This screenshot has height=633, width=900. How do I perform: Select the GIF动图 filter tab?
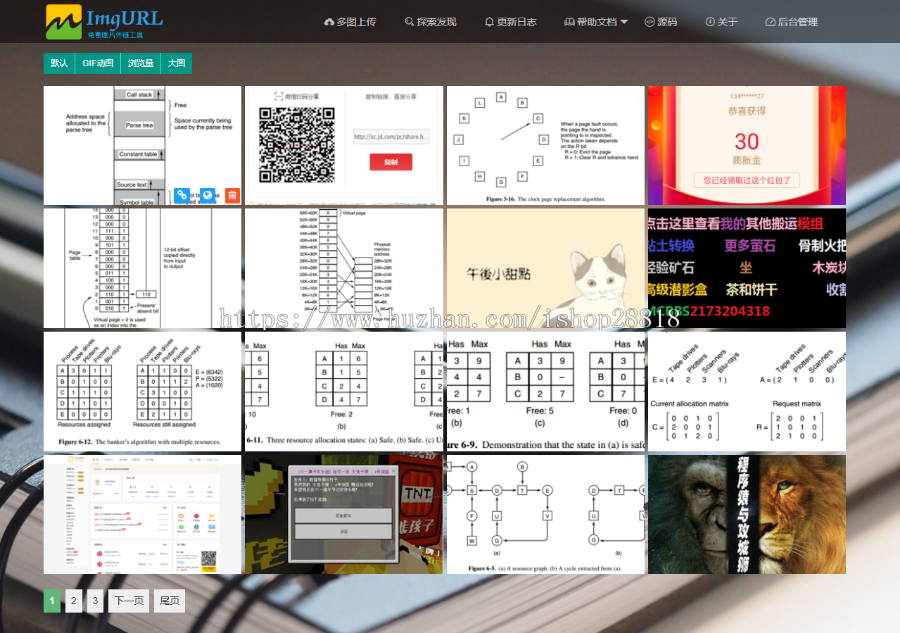click(x=98, y=63)
